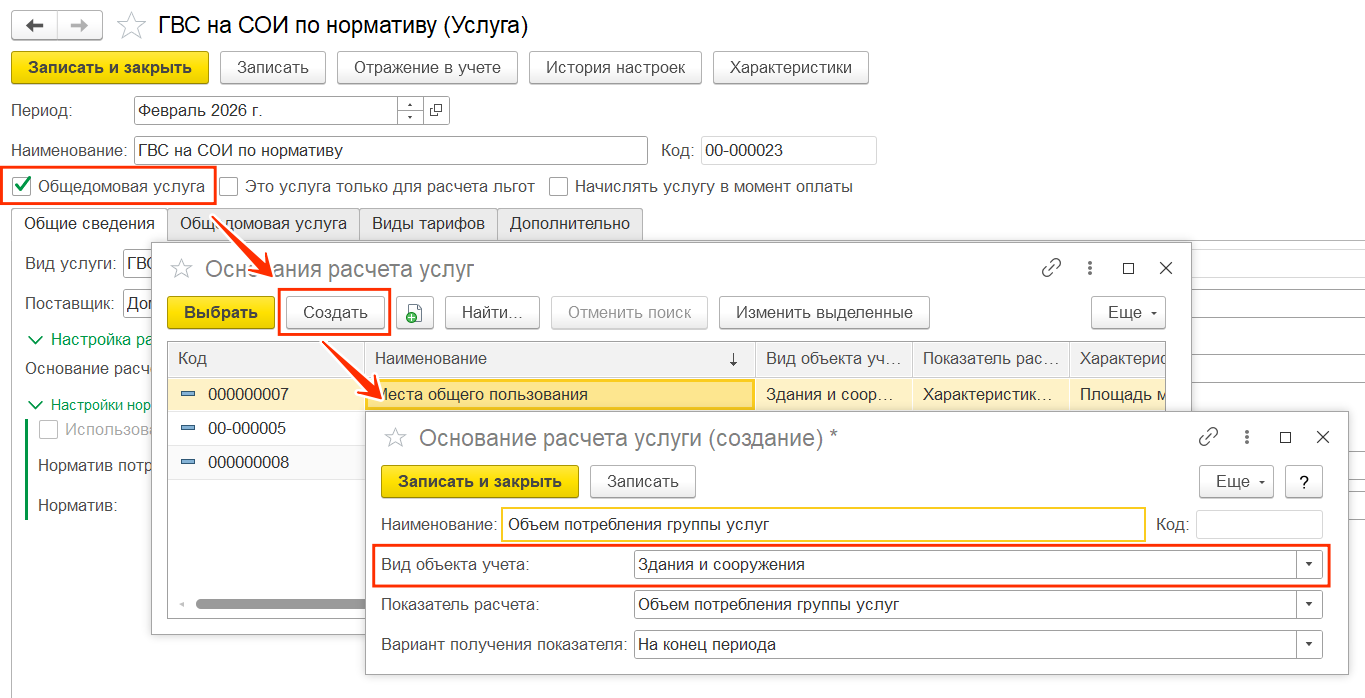Open the Дополнительно tab
Viewport: 1365px width, 698px height.
click(569, 224)
